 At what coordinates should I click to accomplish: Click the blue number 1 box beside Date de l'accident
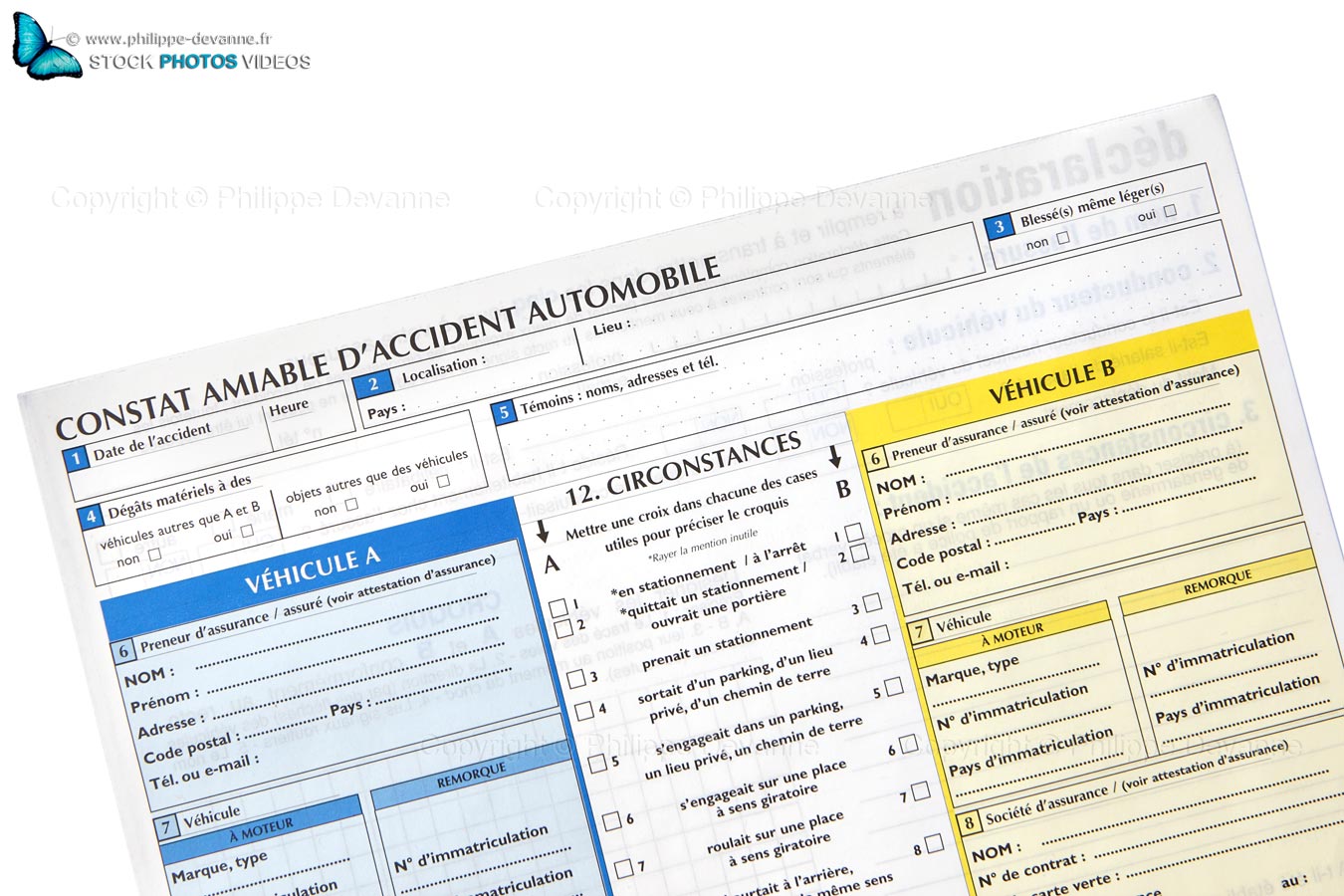click(x=76, y=459)
